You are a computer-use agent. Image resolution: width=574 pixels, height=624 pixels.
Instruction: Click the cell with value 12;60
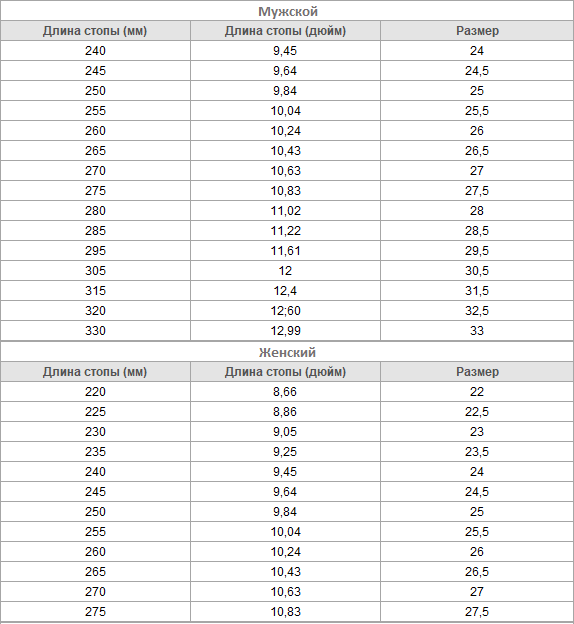click(285, 310)
